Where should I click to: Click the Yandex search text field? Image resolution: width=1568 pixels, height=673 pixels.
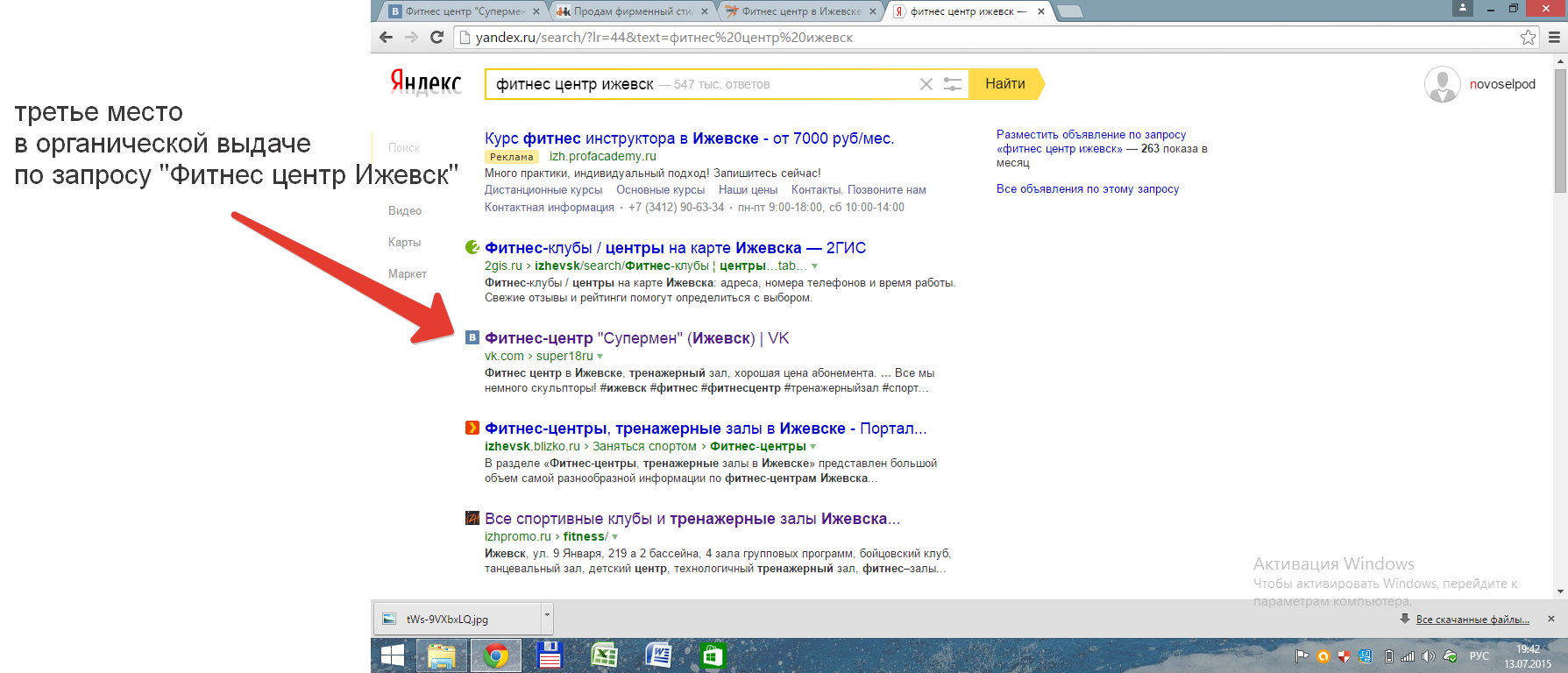tap(701, 84)
